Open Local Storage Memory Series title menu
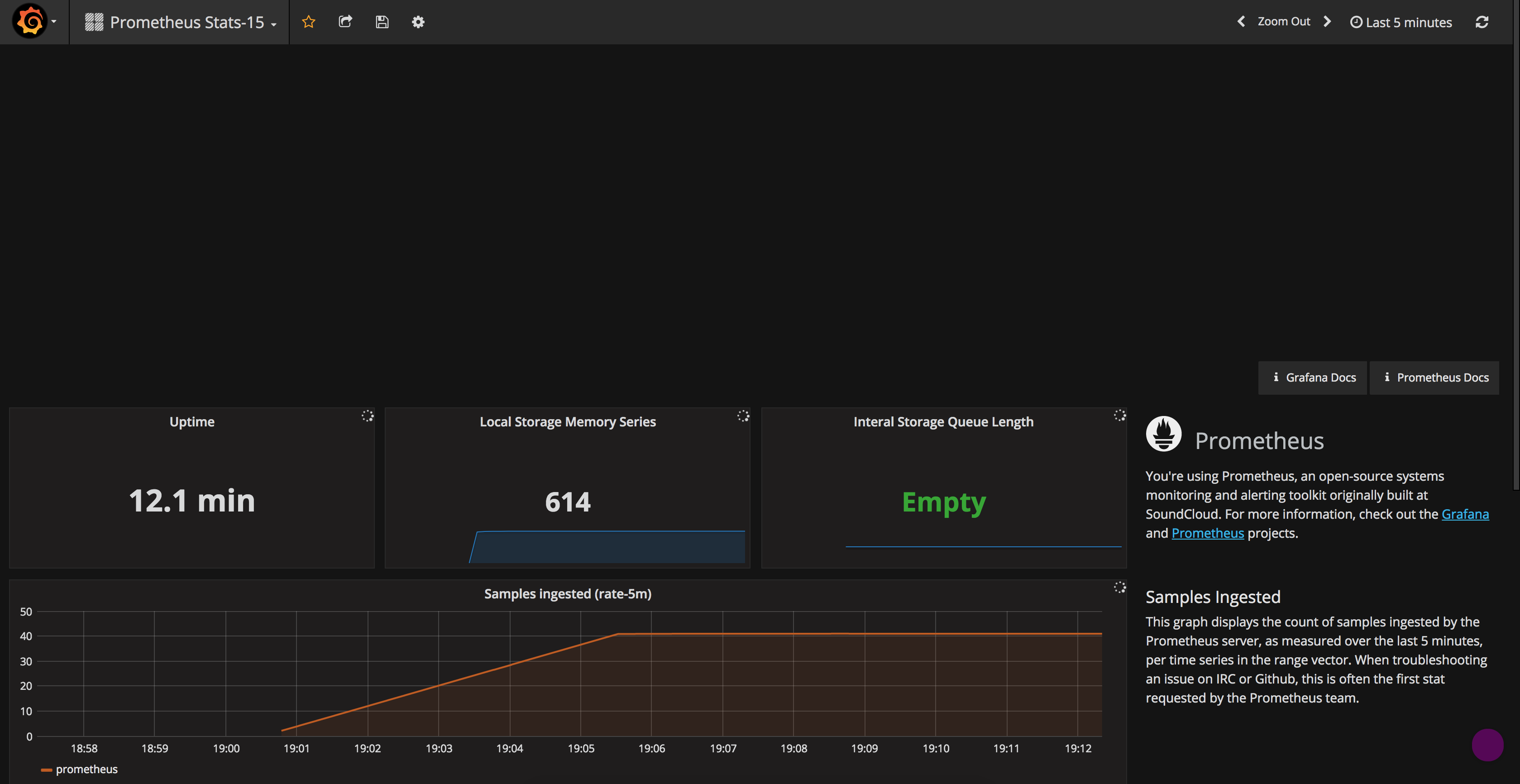The image size is (1520, 784). coord(568,422)
